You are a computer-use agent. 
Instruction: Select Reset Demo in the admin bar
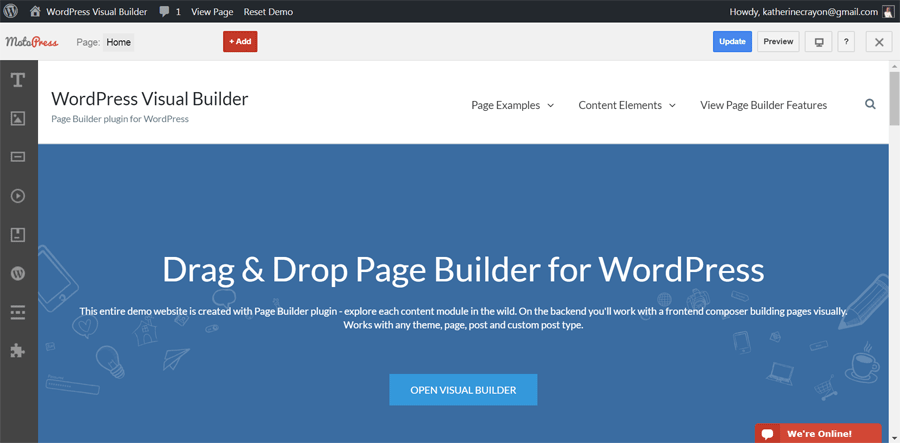click(268, 12)
